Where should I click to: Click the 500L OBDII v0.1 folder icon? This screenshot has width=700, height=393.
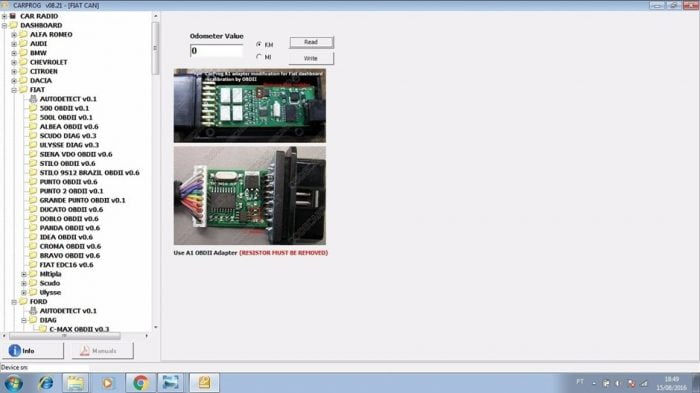click(x=33, y=117)
